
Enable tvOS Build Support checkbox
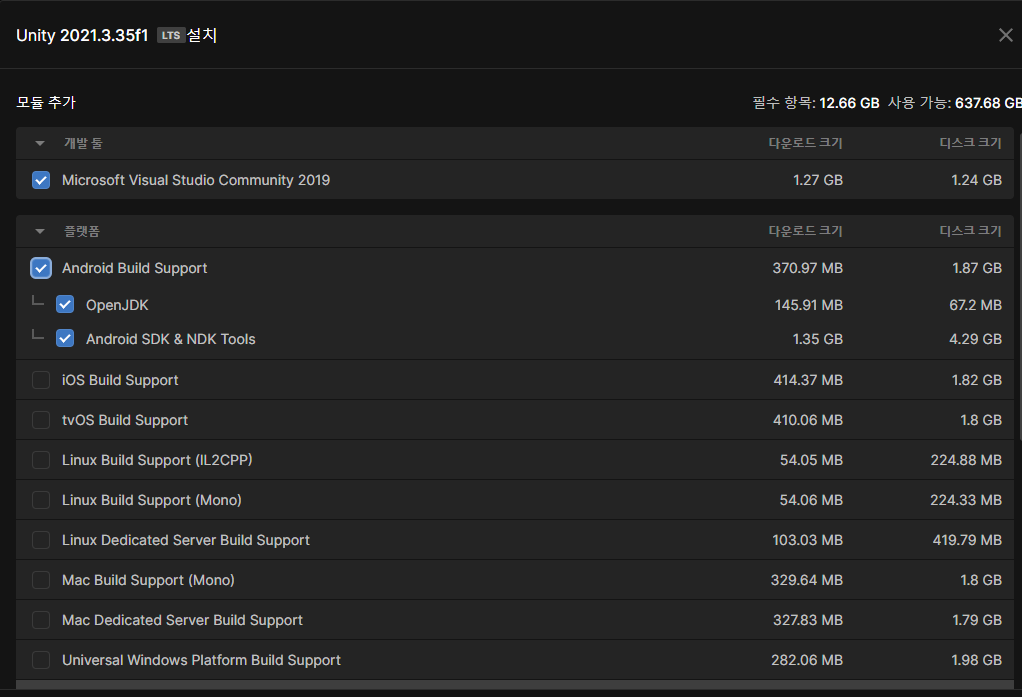[41, 420]
